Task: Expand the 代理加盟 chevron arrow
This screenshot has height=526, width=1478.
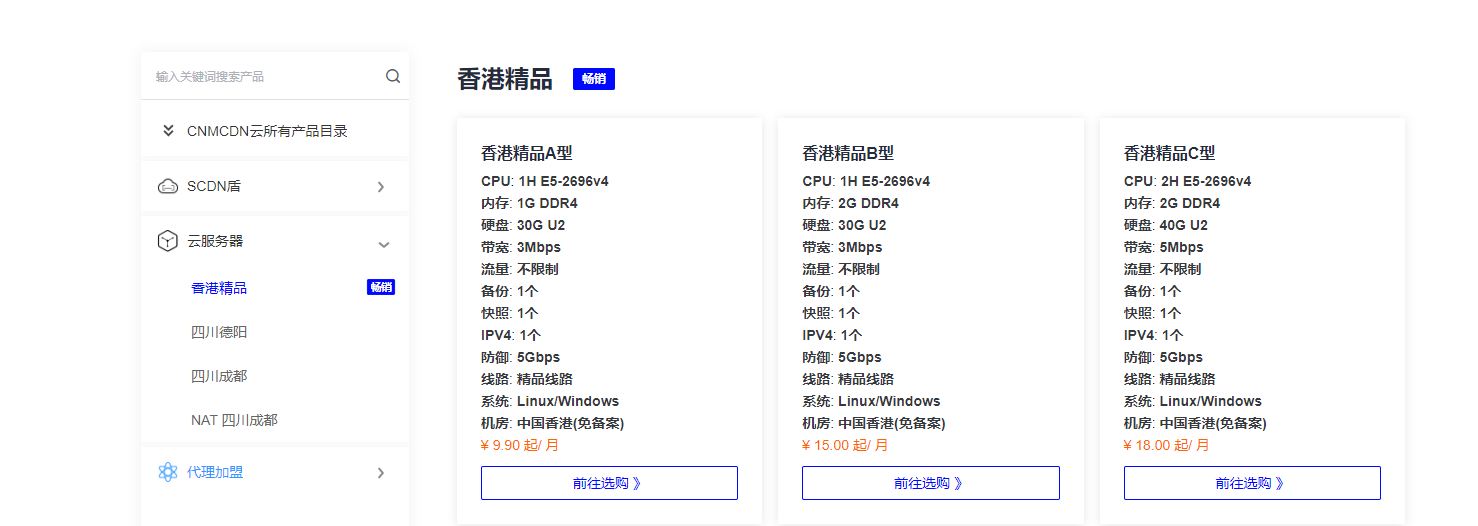Action: 381,473
